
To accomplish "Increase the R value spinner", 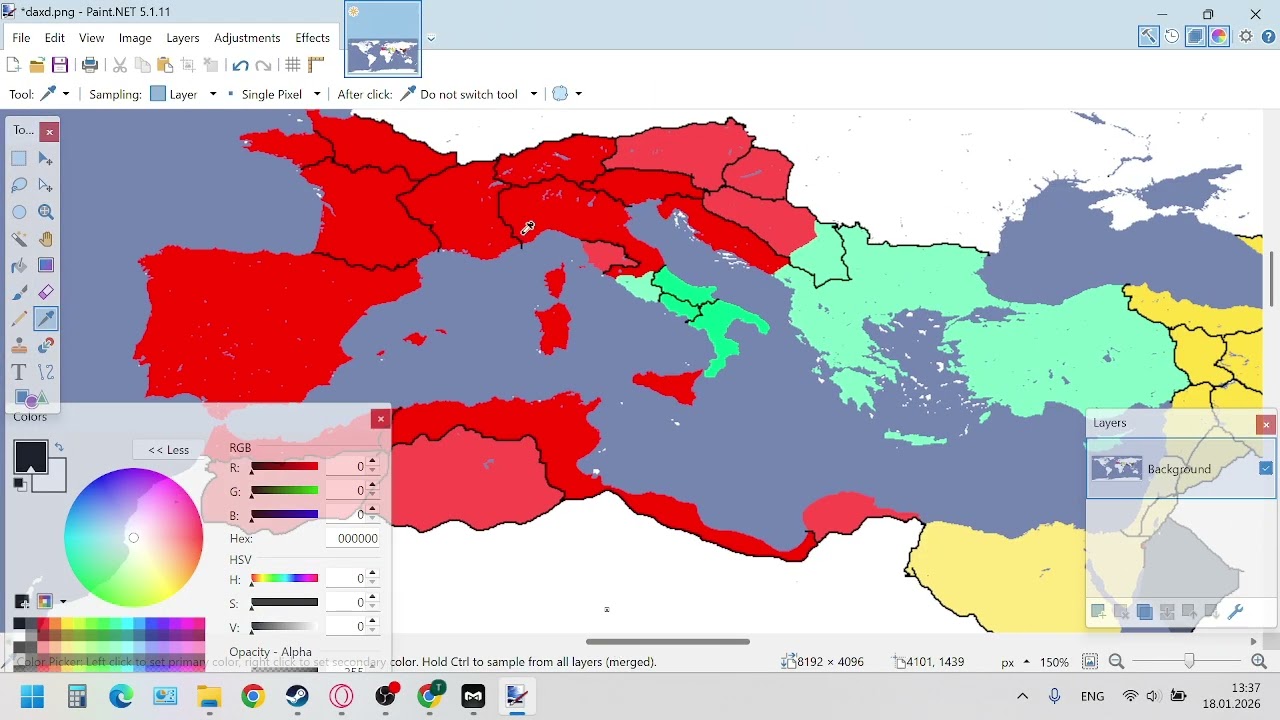I will click(x=373, y=462).
